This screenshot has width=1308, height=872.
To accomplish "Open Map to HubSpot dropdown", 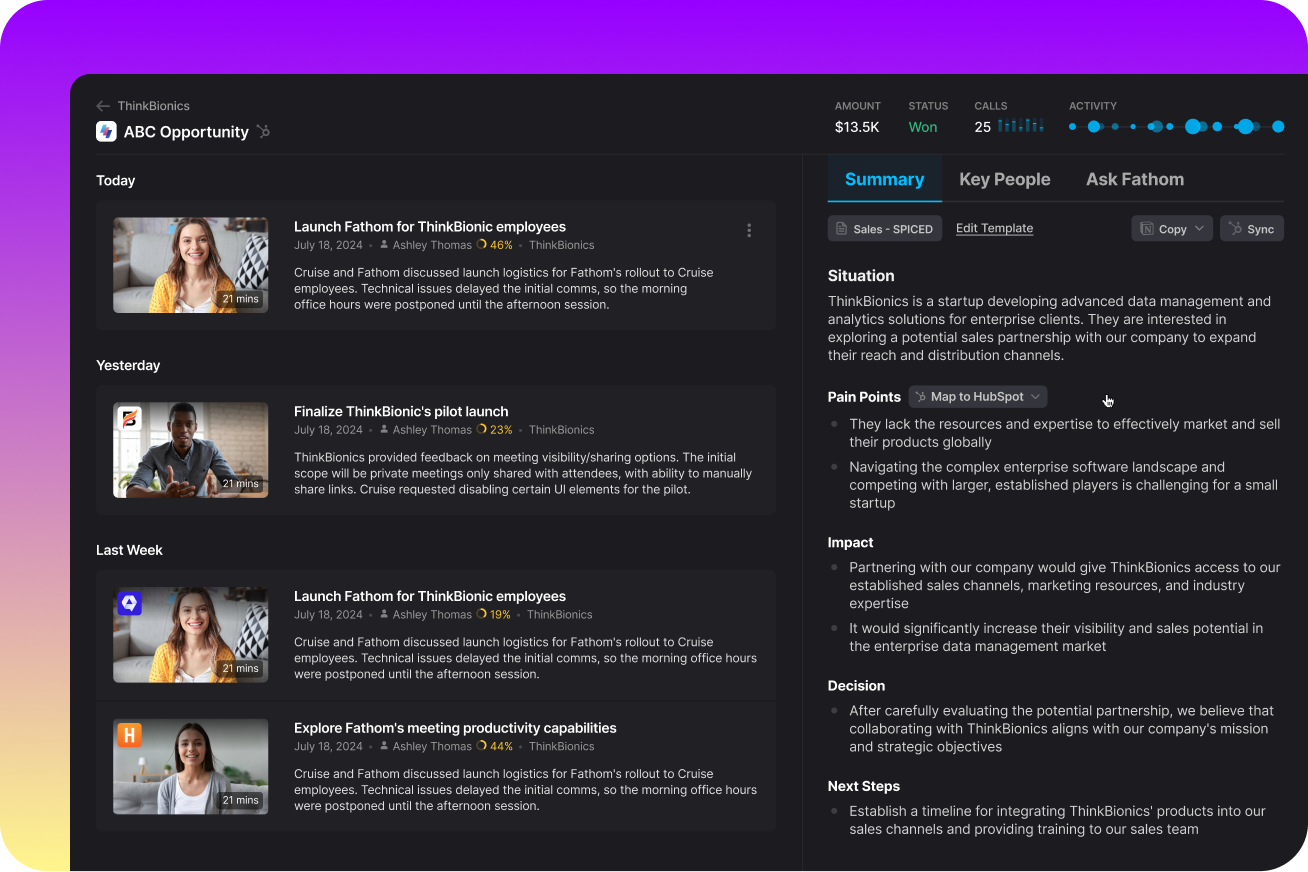I will click(978, 397).
